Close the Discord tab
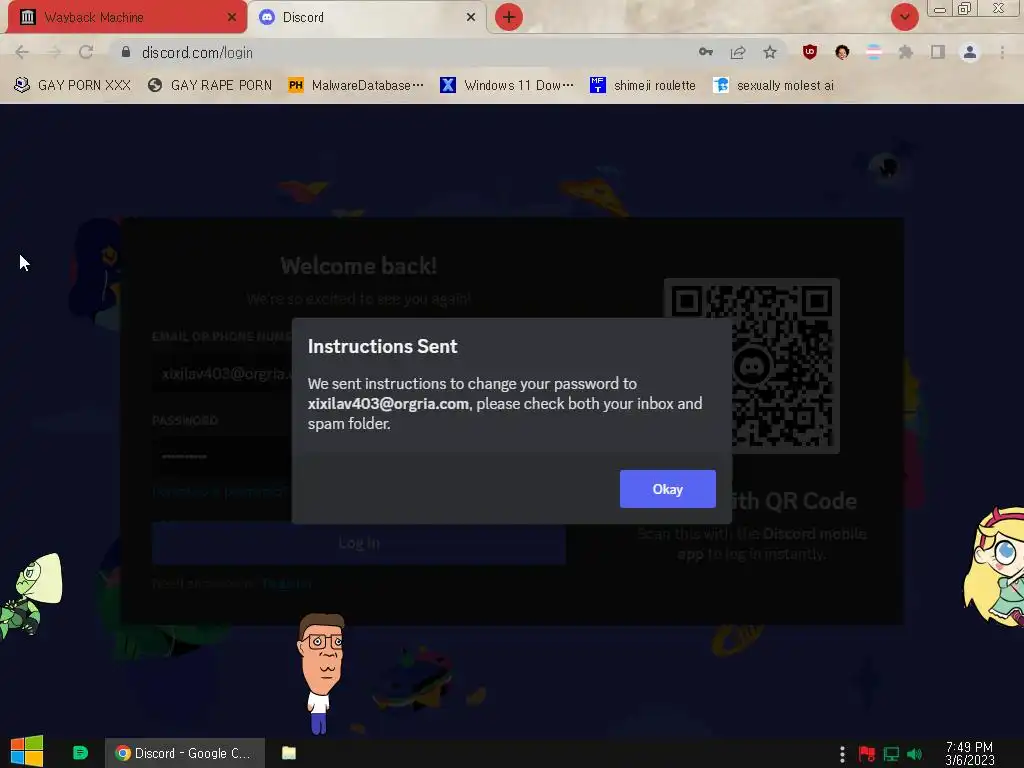 [x=471, y=18]
